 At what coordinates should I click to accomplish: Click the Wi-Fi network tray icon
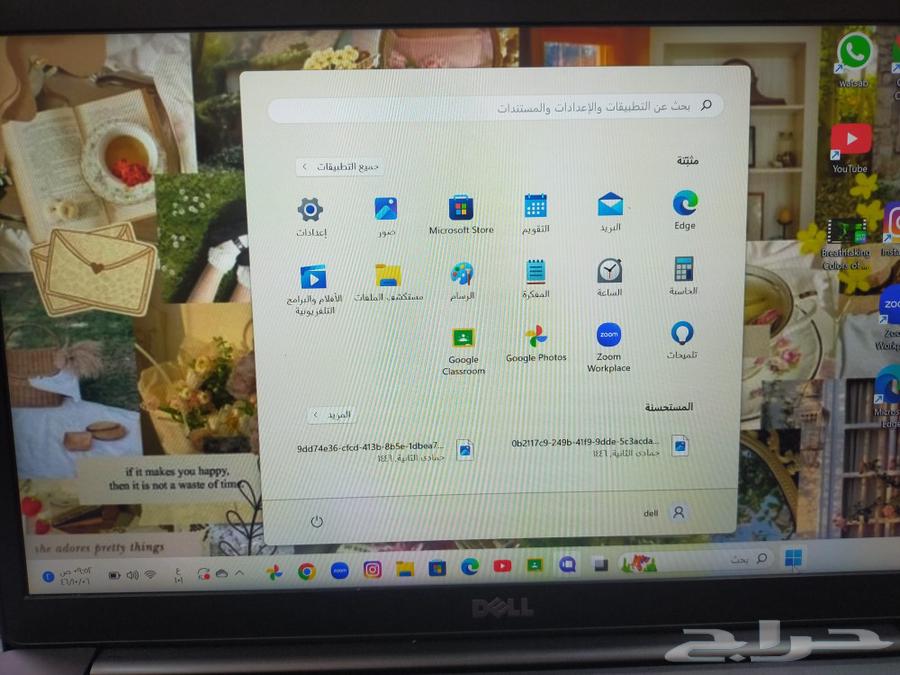(x=150, y=575)
